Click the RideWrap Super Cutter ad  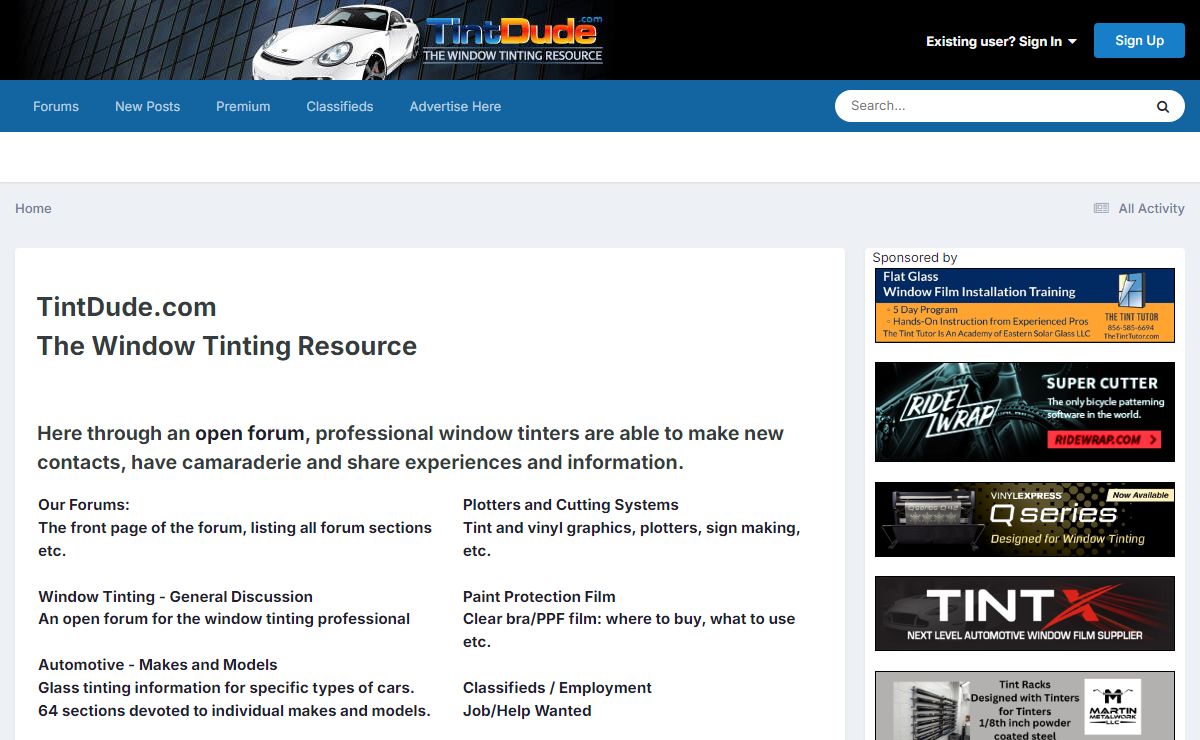click(x=1025, y=412)
